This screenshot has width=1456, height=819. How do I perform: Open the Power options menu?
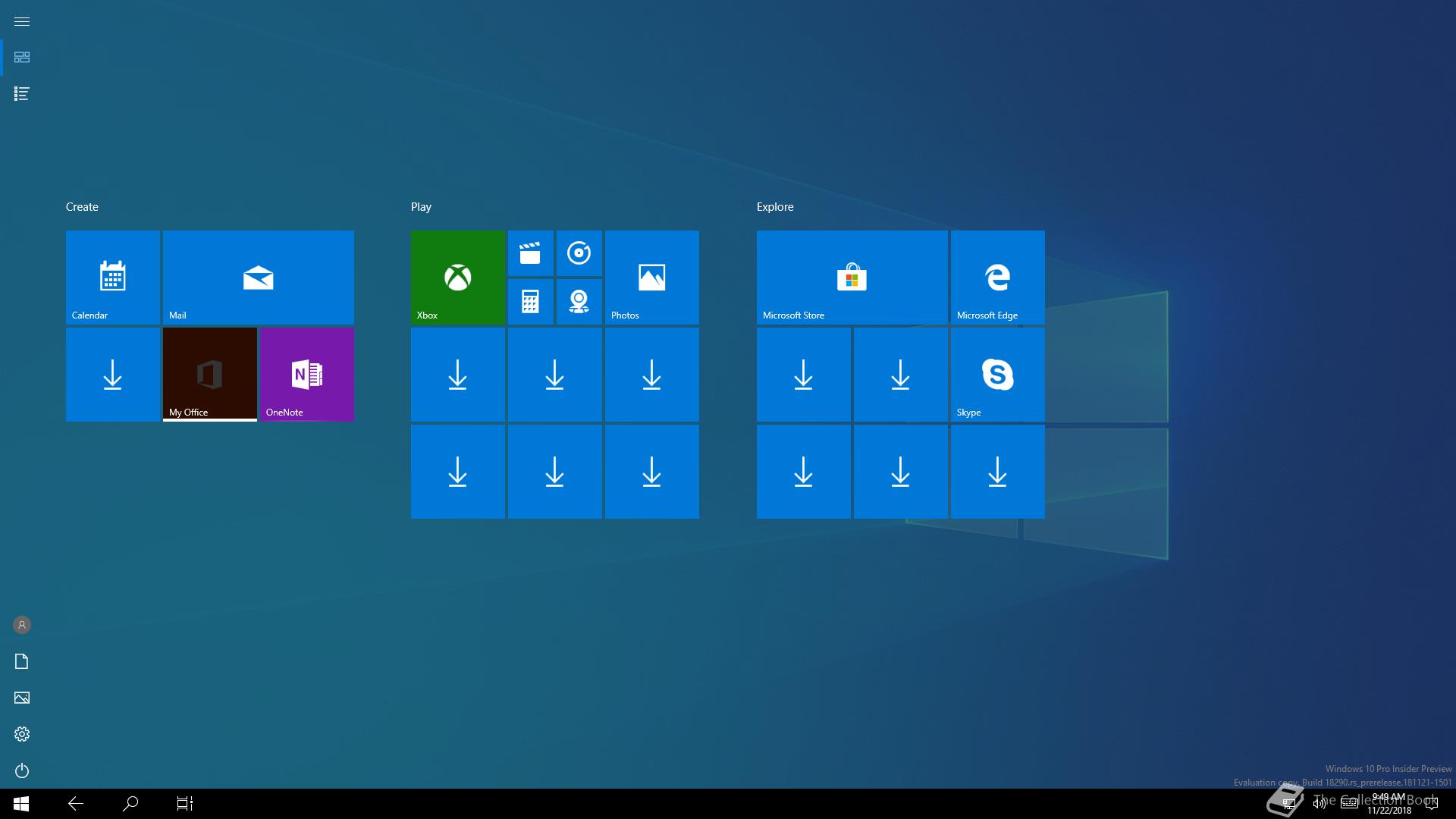22,770
